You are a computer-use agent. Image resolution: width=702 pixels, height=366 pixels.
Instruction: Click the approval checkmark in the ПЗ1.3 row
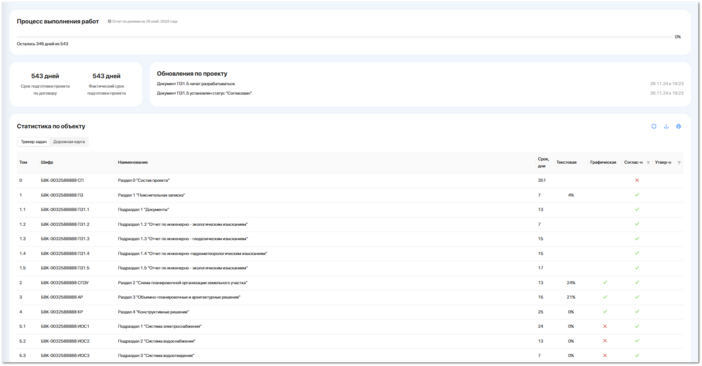coord(637,238)
